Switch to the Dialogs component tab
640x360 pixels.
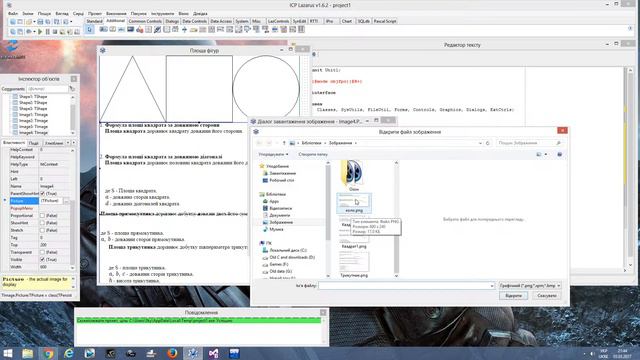coord(172,21)
